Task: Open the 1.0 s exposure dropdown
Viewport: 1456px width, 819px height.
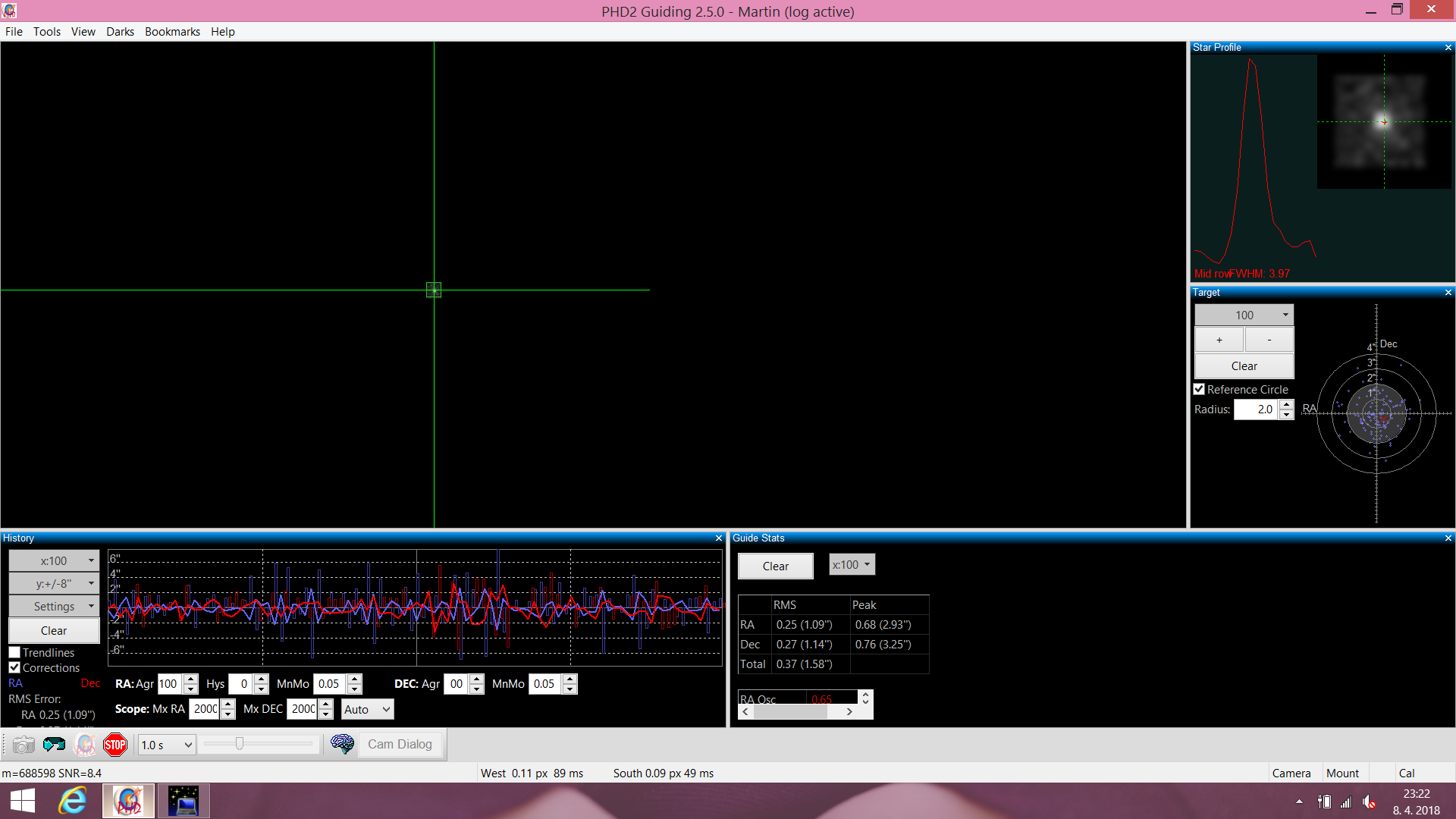Action: click(167, 745)
